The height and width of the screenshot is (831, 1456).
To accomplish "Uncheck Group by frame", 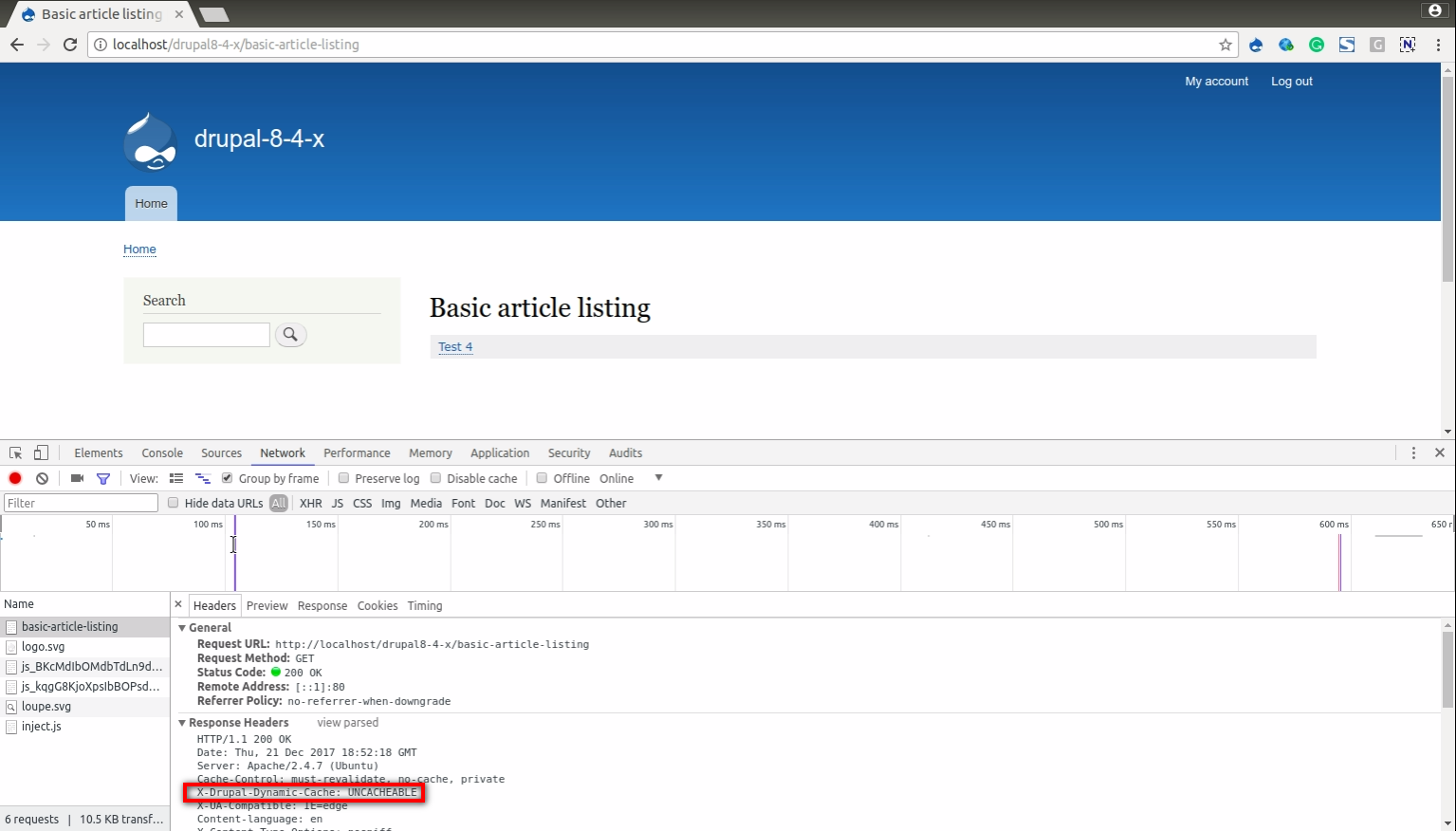I will [226, 478].
